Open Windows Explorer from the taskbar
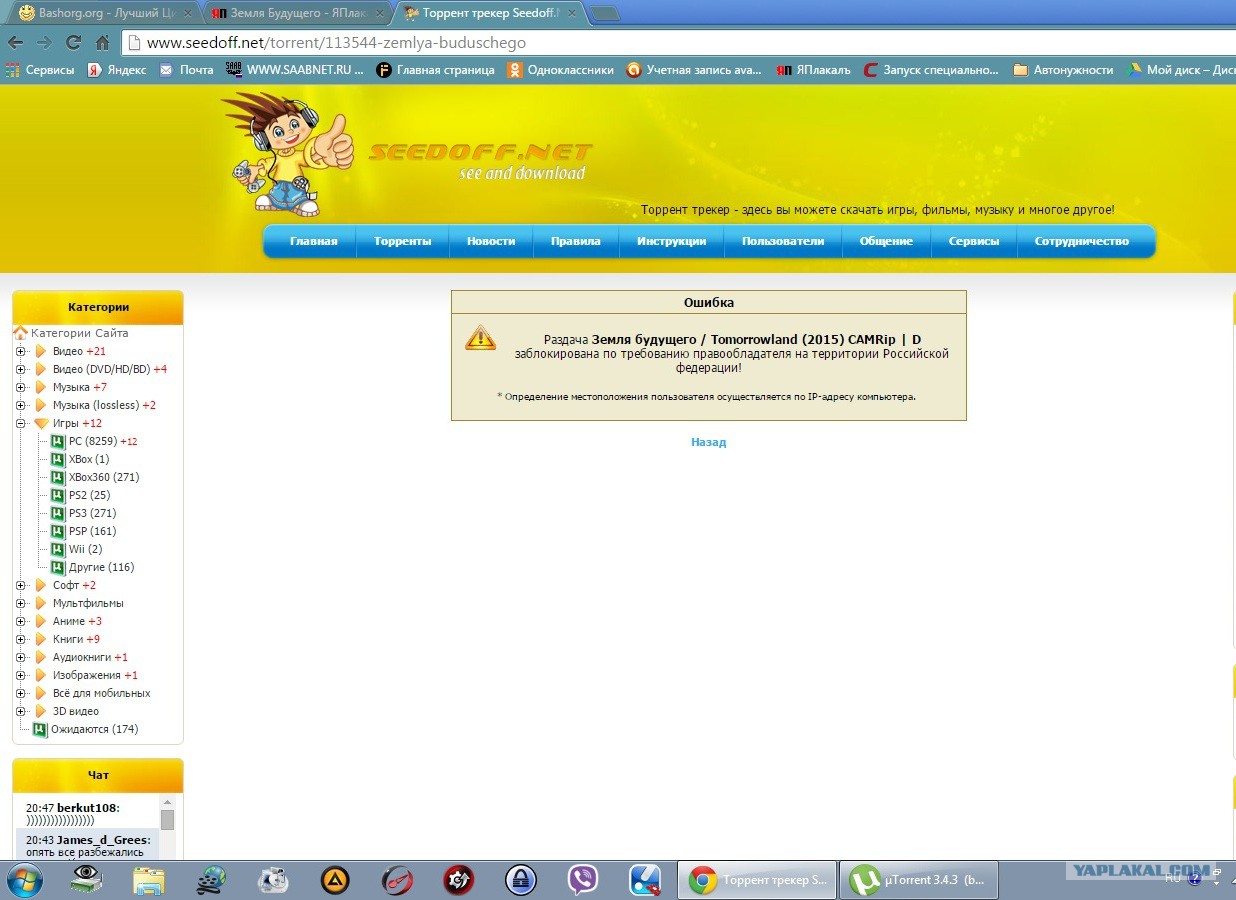The height and width of the screenshot is (900, 1236). click(x=149, y=880)
